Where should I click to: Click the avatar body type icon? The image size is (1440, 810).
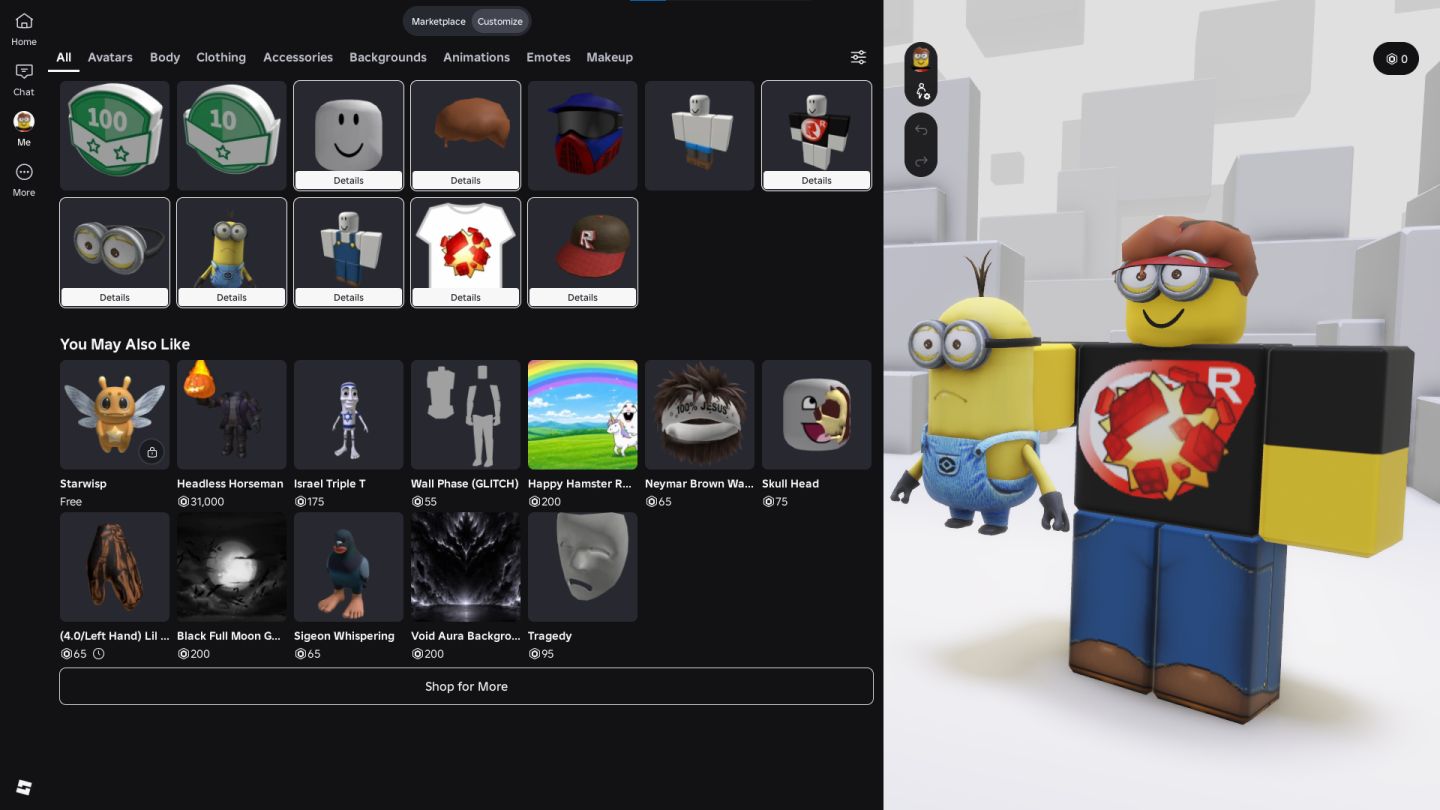click(921, 91)
